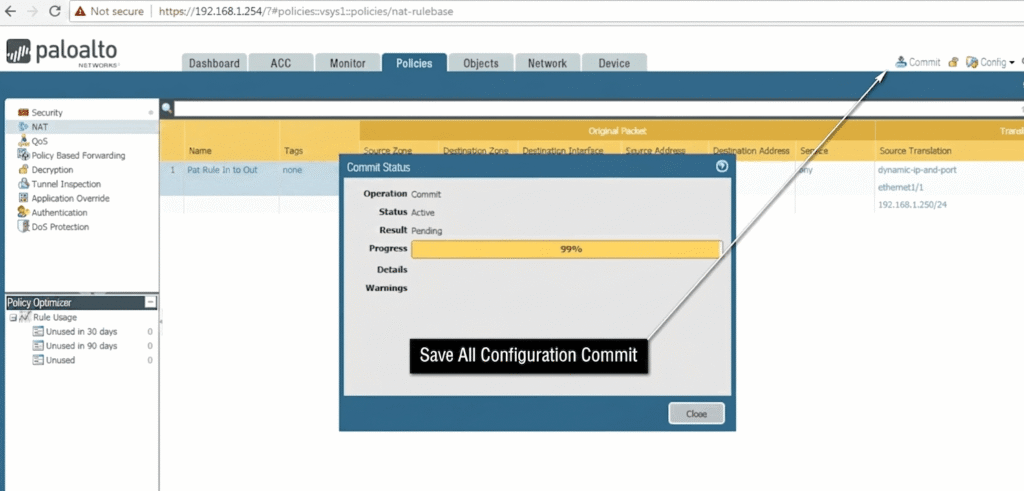This screenshot has height=491, width=1024.
Task: Open DoS Protection policies
Action: tap(60, 227)
